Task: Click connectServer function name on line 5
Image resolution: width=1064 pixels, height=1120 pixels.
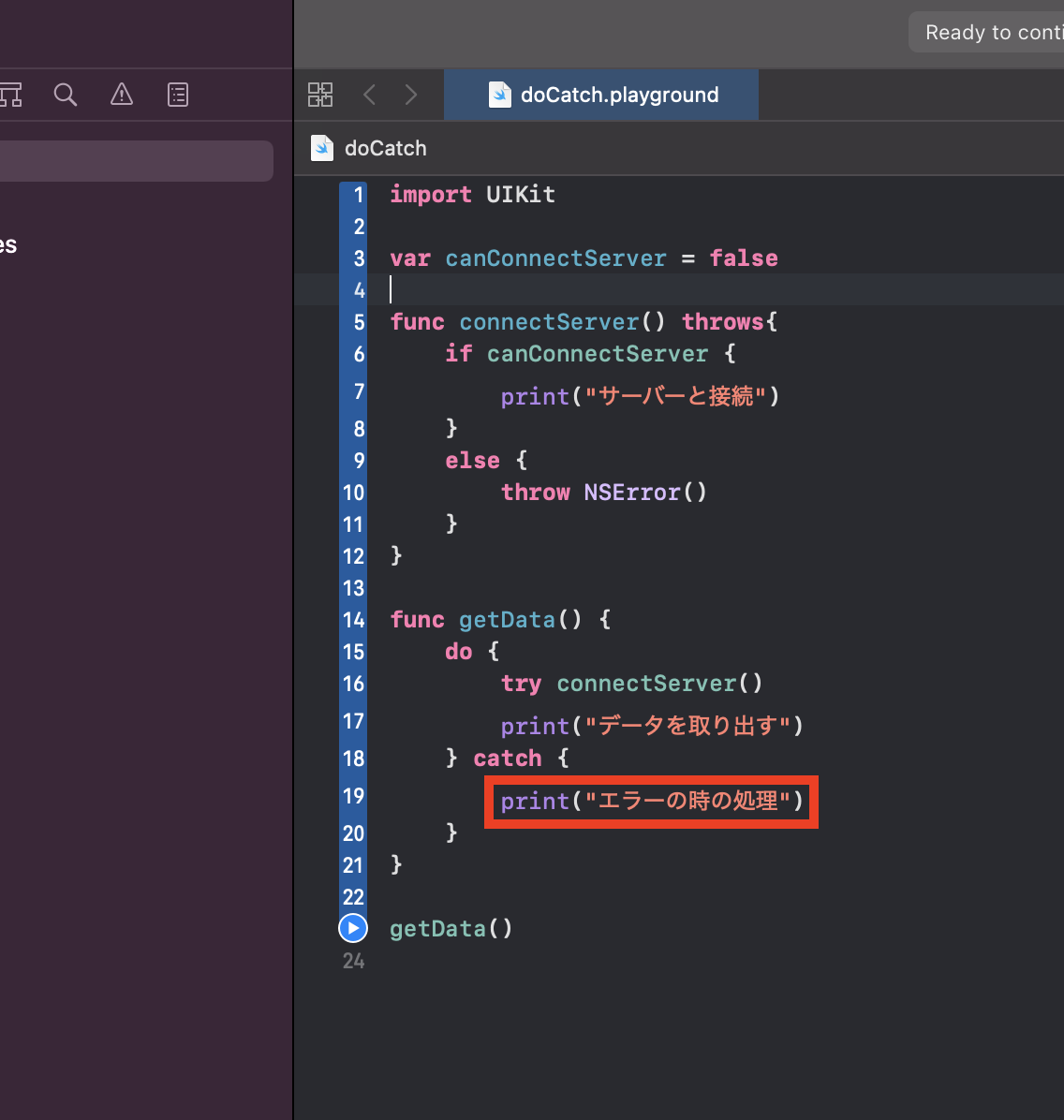Action: pos(549,321)
